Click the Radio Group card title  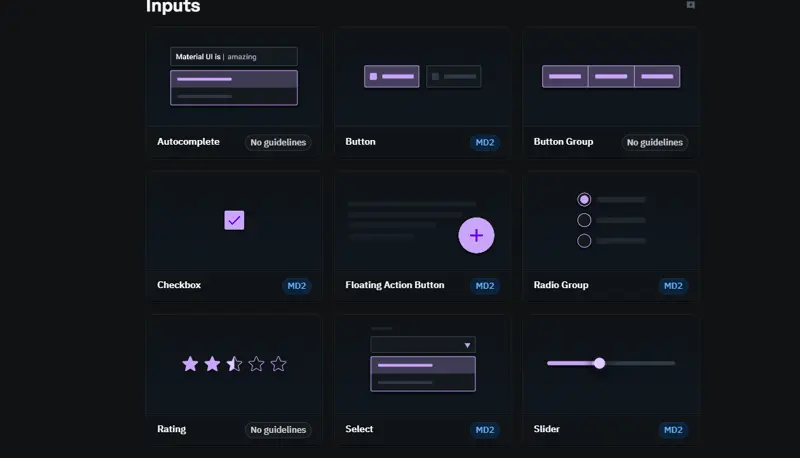coord(561,285)
